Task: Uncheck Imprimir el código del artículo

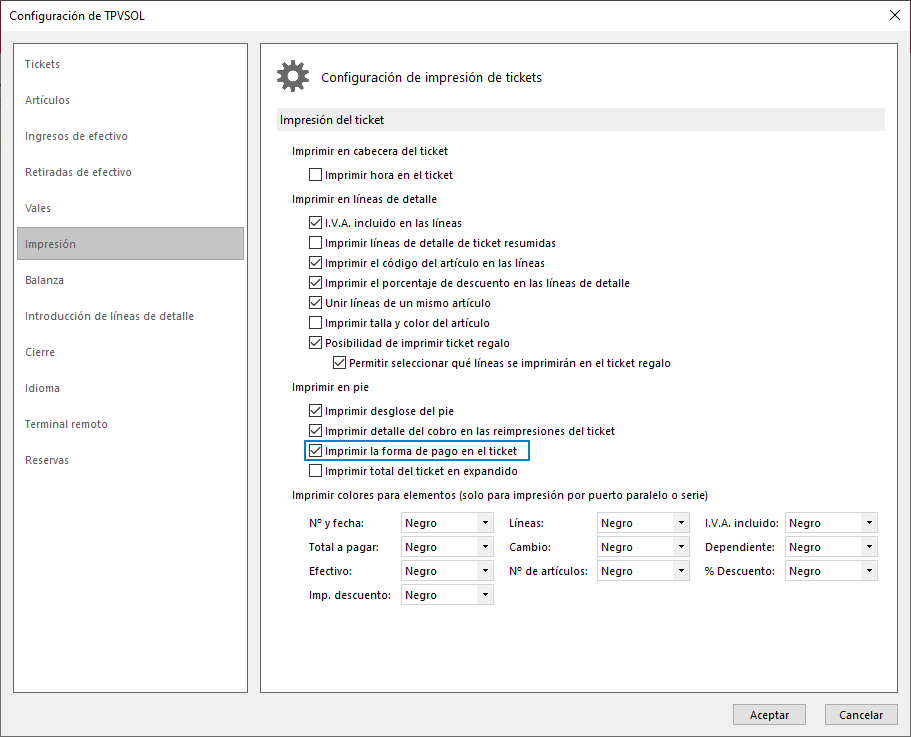Action: coord(315,263)
